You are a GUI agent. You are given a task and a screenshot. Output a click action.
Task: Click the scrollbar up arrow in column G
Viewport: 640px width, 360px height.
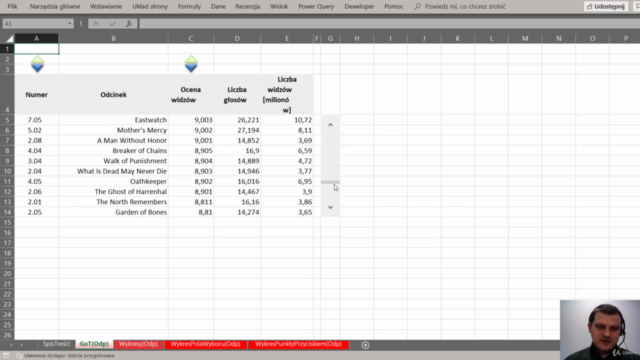[330, 125]
